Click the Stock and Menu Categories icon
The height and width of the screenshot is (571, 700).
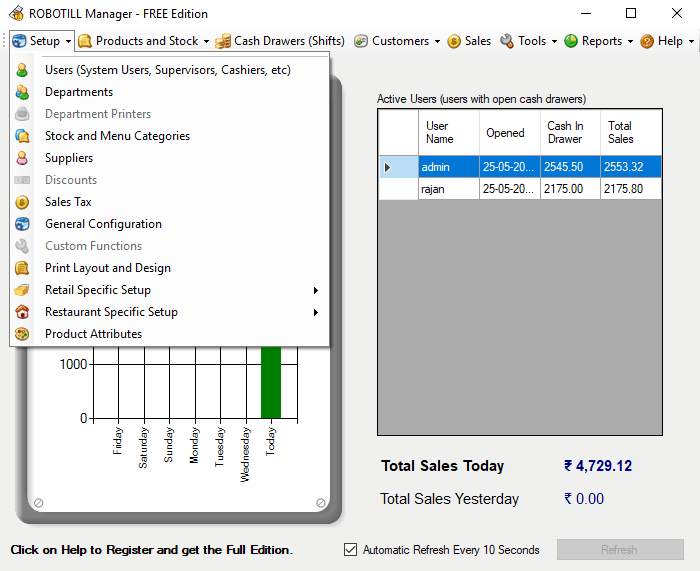[x=22, y=136]
